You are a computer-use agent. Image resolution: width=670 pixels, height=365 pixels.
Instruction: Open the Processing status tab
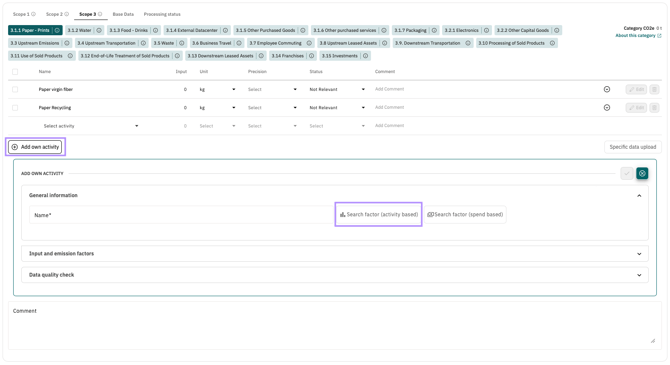point(162,14)
